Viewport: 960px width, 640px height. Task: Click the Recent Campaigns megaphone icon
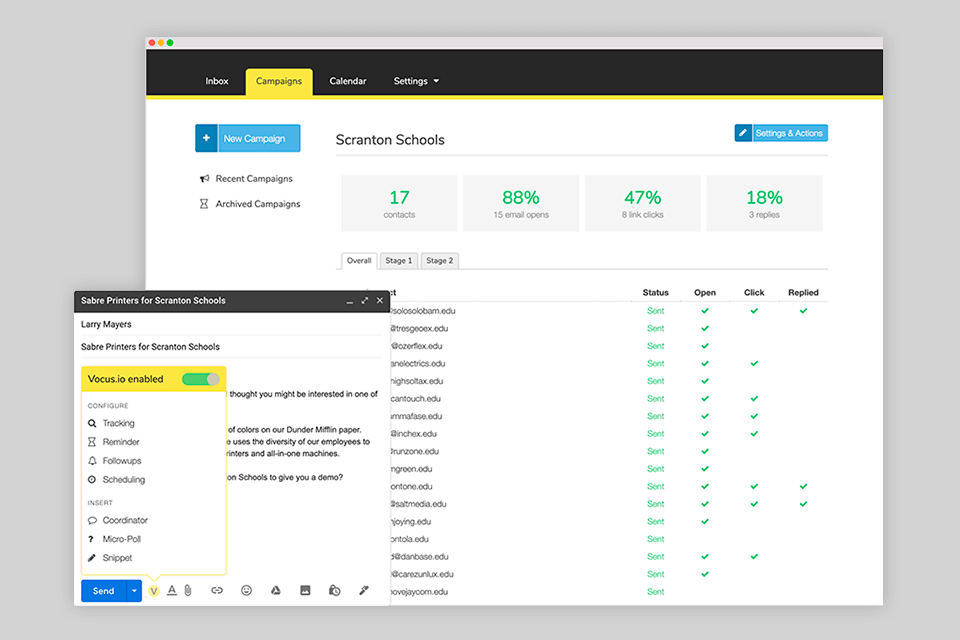coord(204,179)
